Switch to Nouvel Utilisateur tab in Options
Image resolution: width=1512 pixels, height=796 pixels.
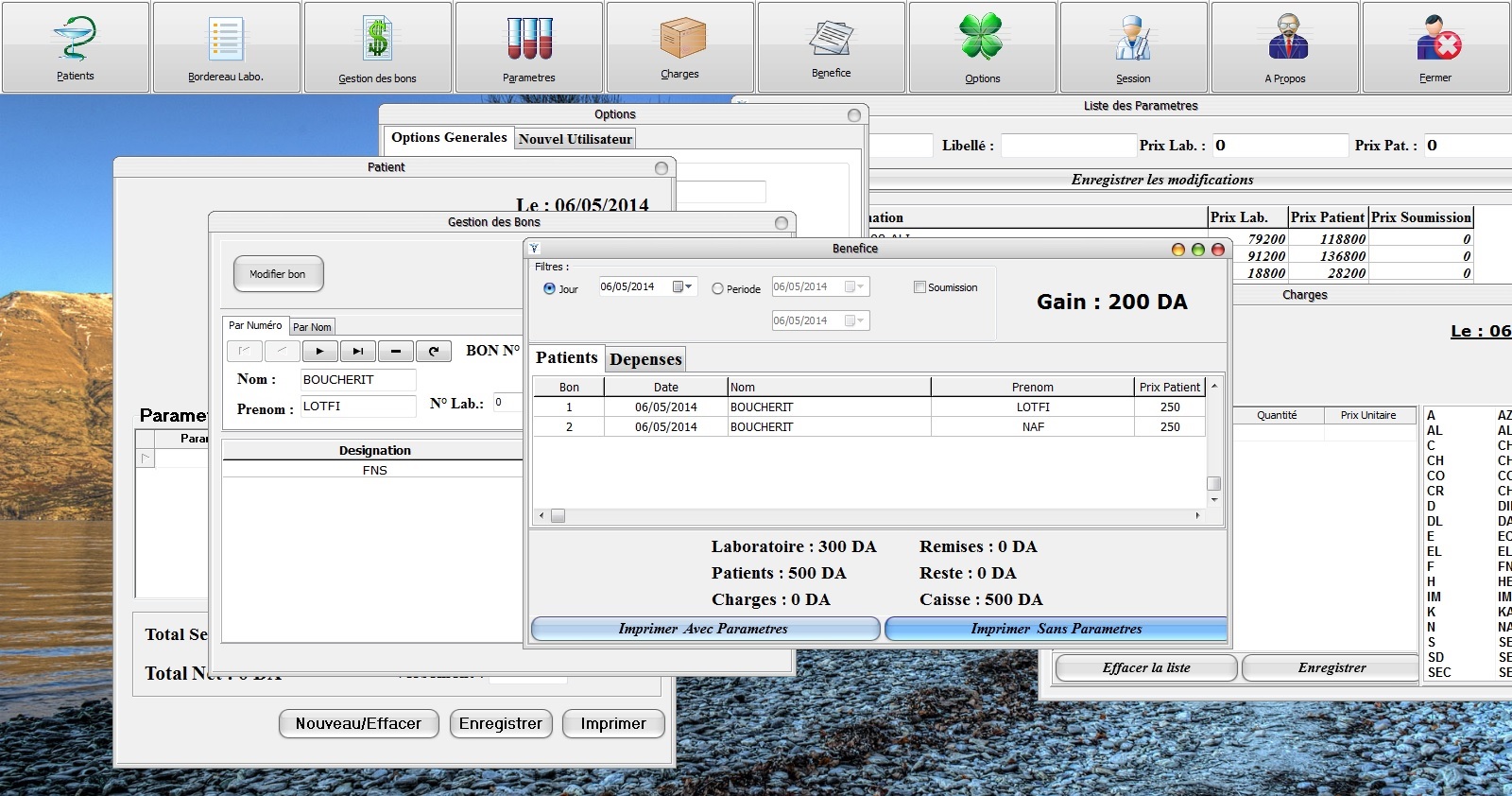[x=576, y=139]
